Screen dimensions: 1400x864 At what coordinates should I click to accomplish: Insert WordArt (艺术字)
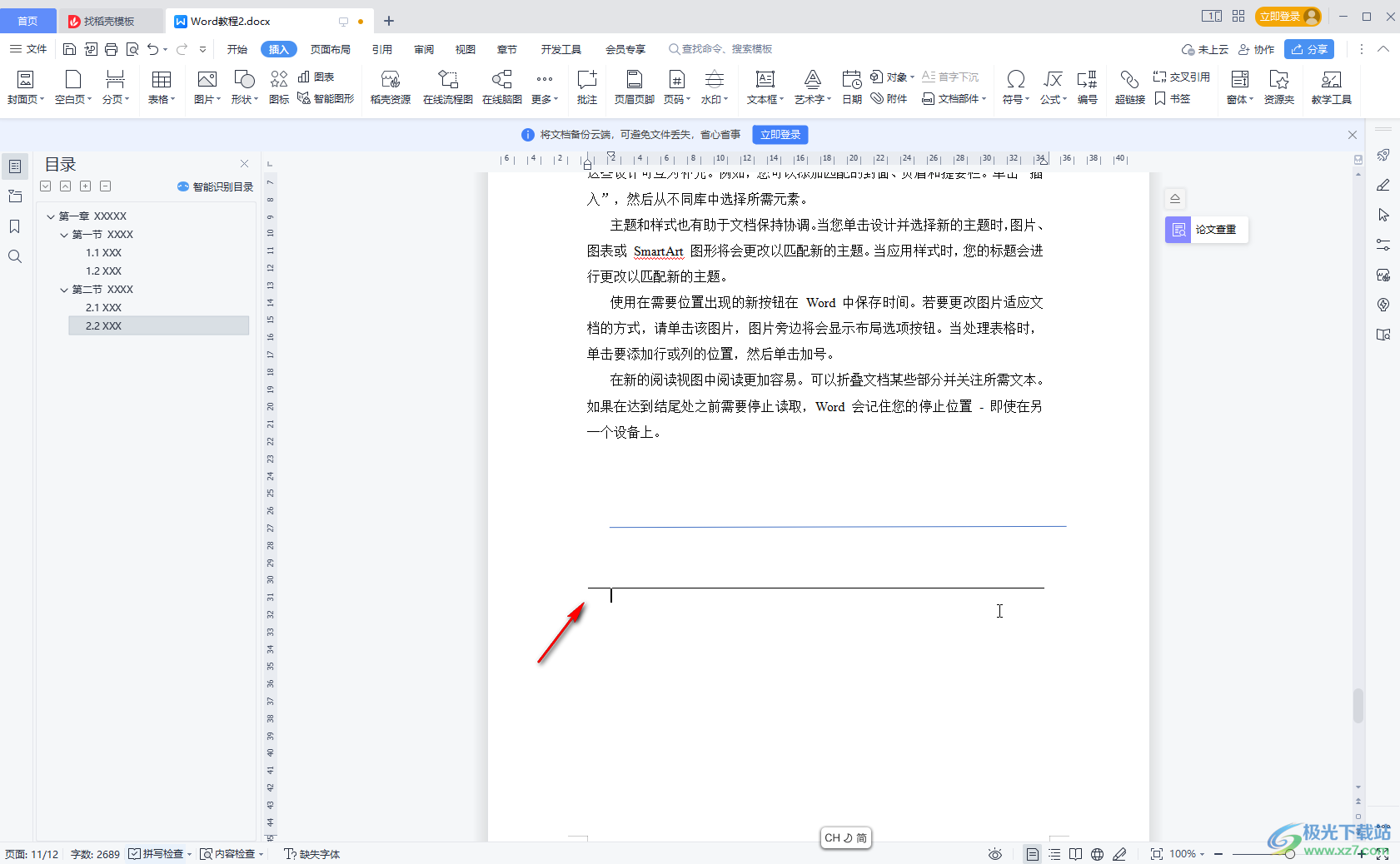coord(813,87)
